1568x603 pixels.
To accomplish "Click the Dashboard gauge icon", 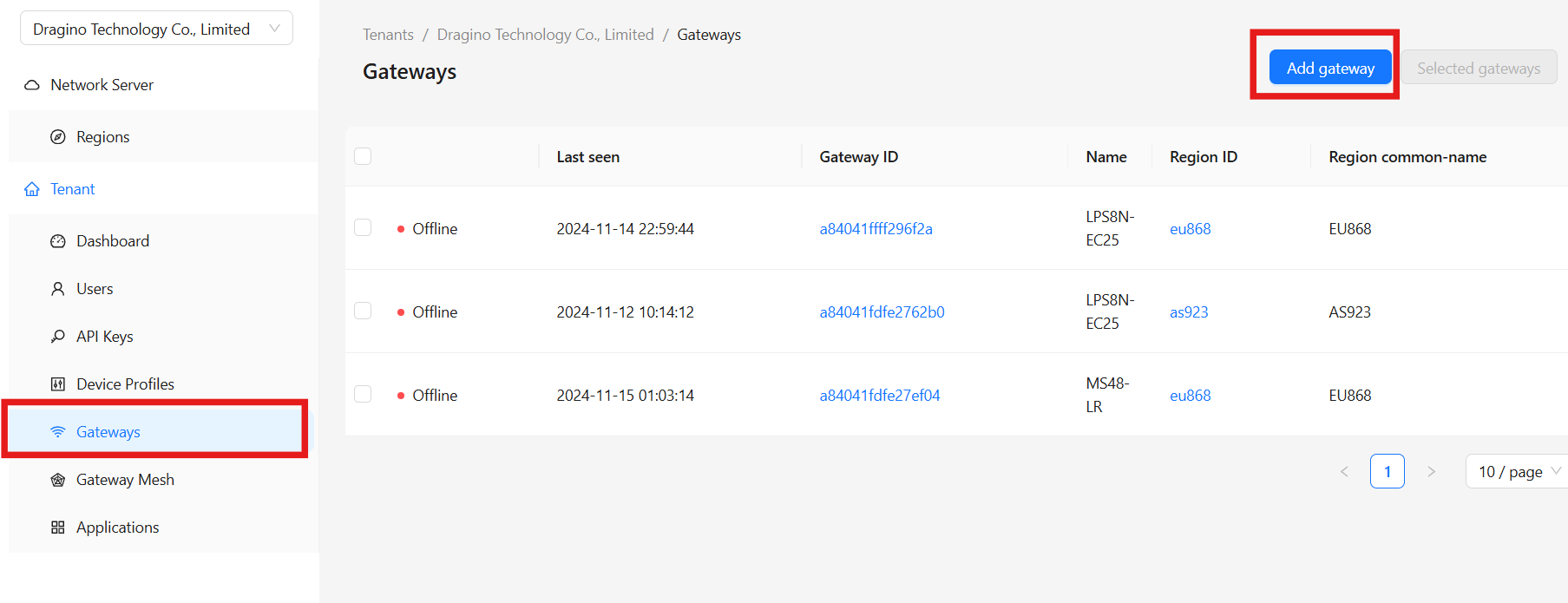I will [x=58, y=241].
